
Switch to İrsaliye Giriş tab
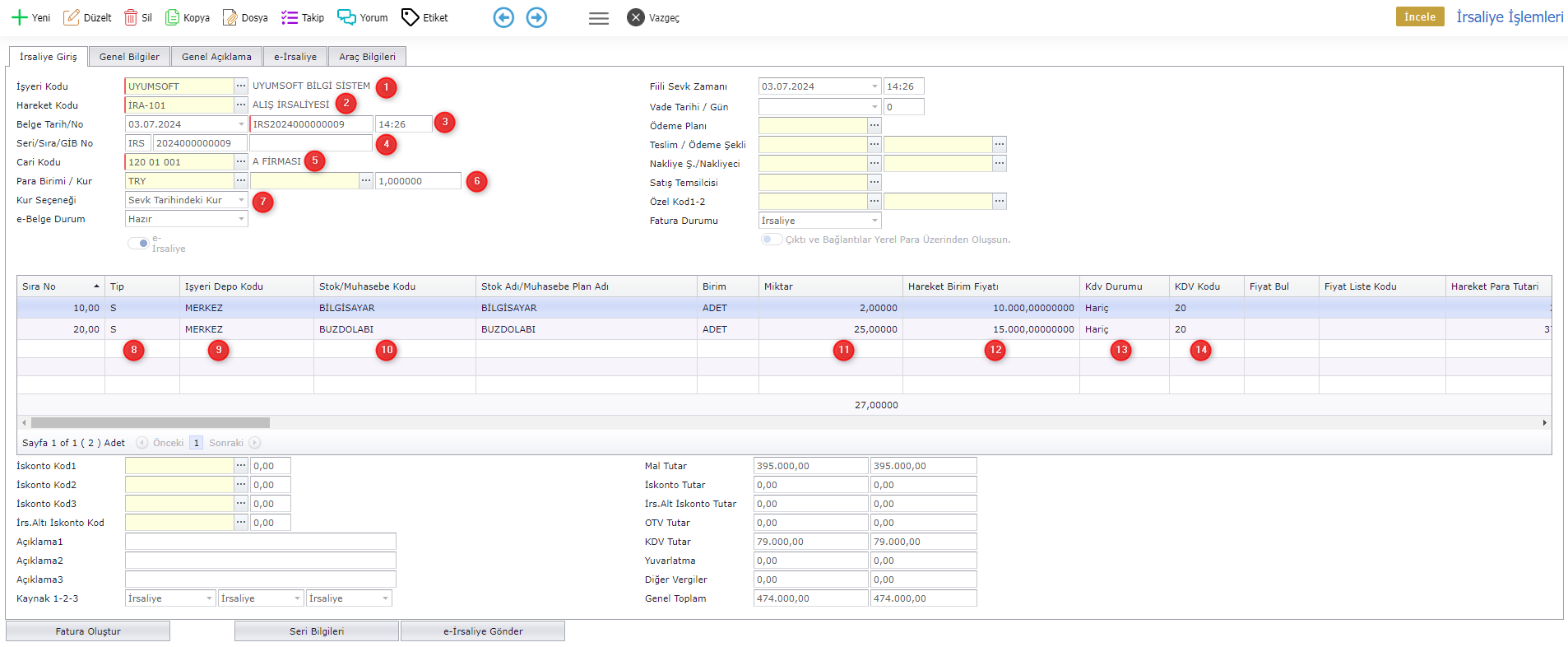(49, 57)
